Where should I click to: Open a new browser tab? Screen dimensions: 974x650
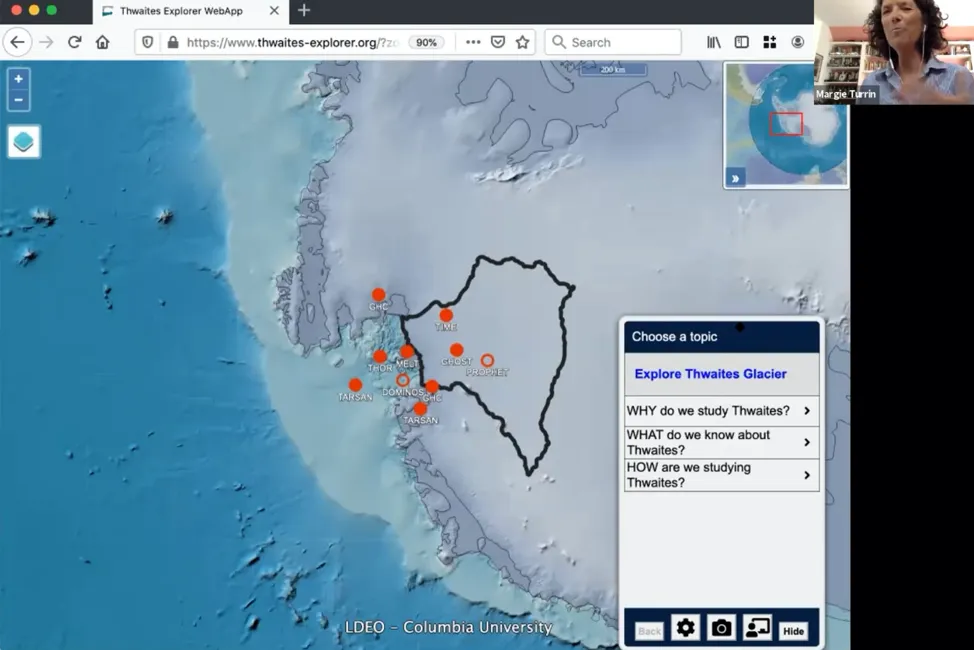304,11
